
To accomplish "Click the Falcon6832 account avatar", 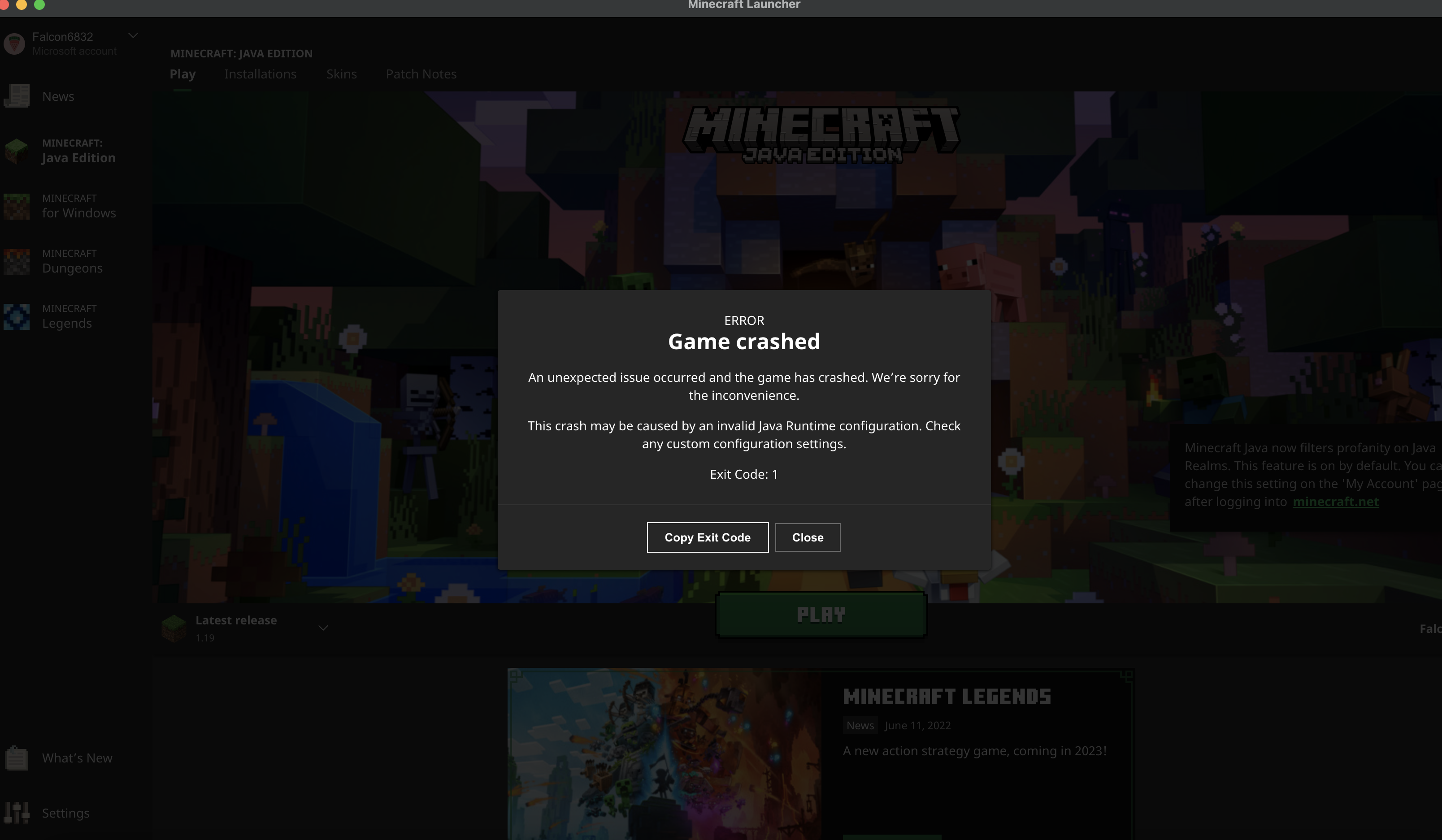I will 14,43.
